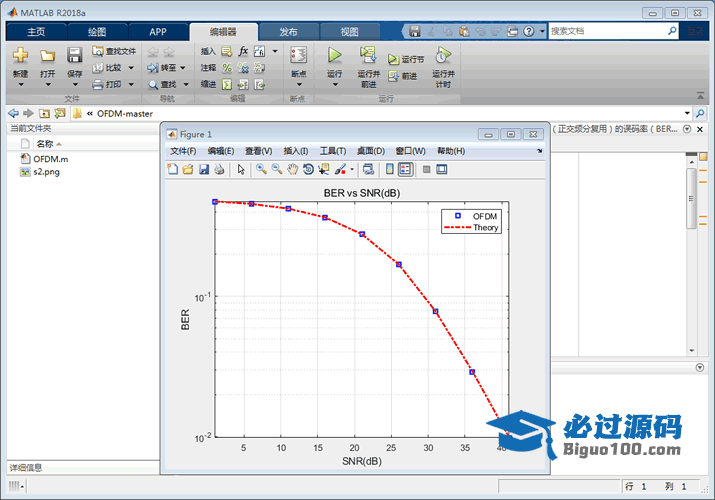Screen dimensions: 715x500
Task: Select OFDM.m in current folder list
Action: click(x=50, y=159)
